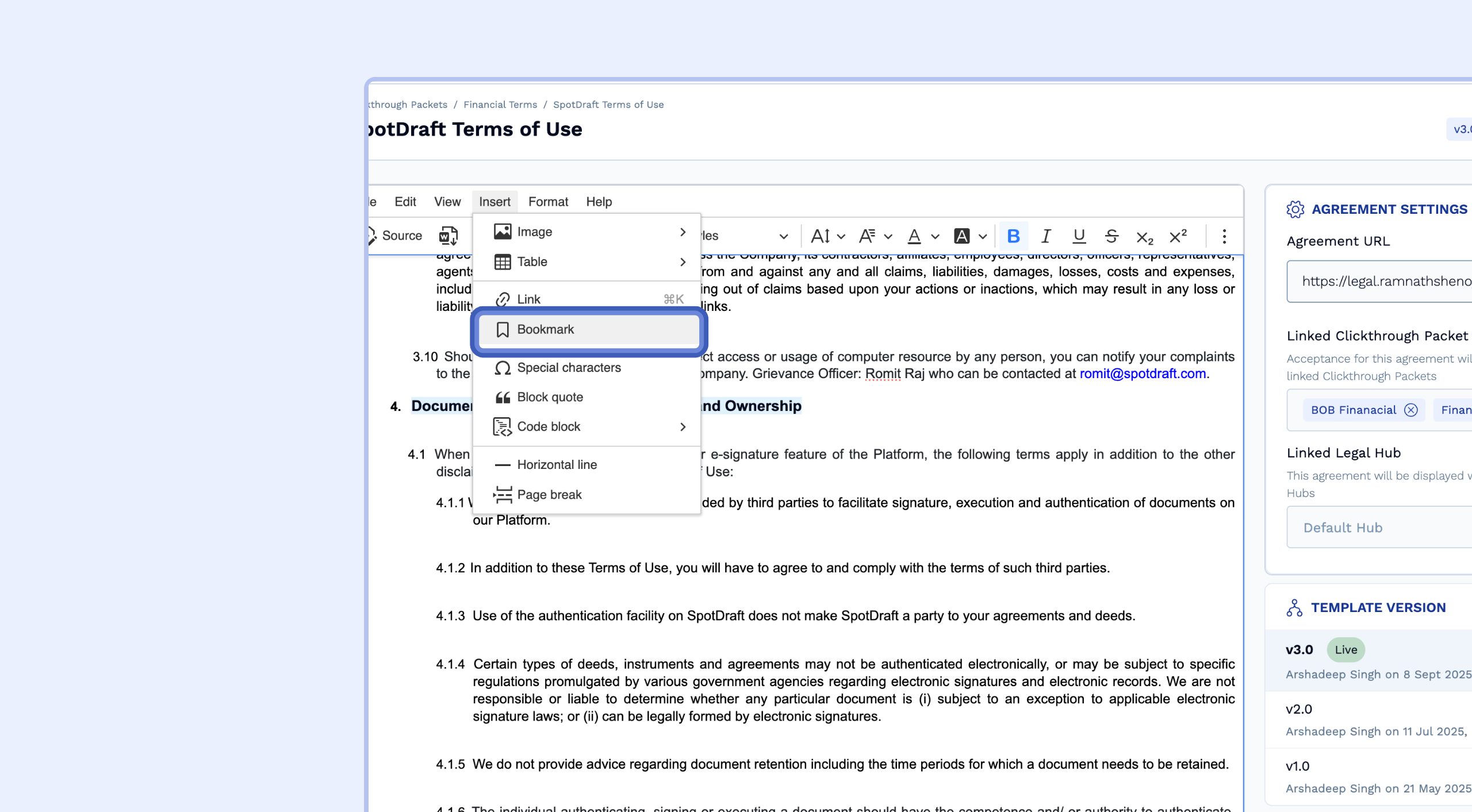Insert a Horizontal line
This screenshot has width=1472, height=812.
click(557, 464)
